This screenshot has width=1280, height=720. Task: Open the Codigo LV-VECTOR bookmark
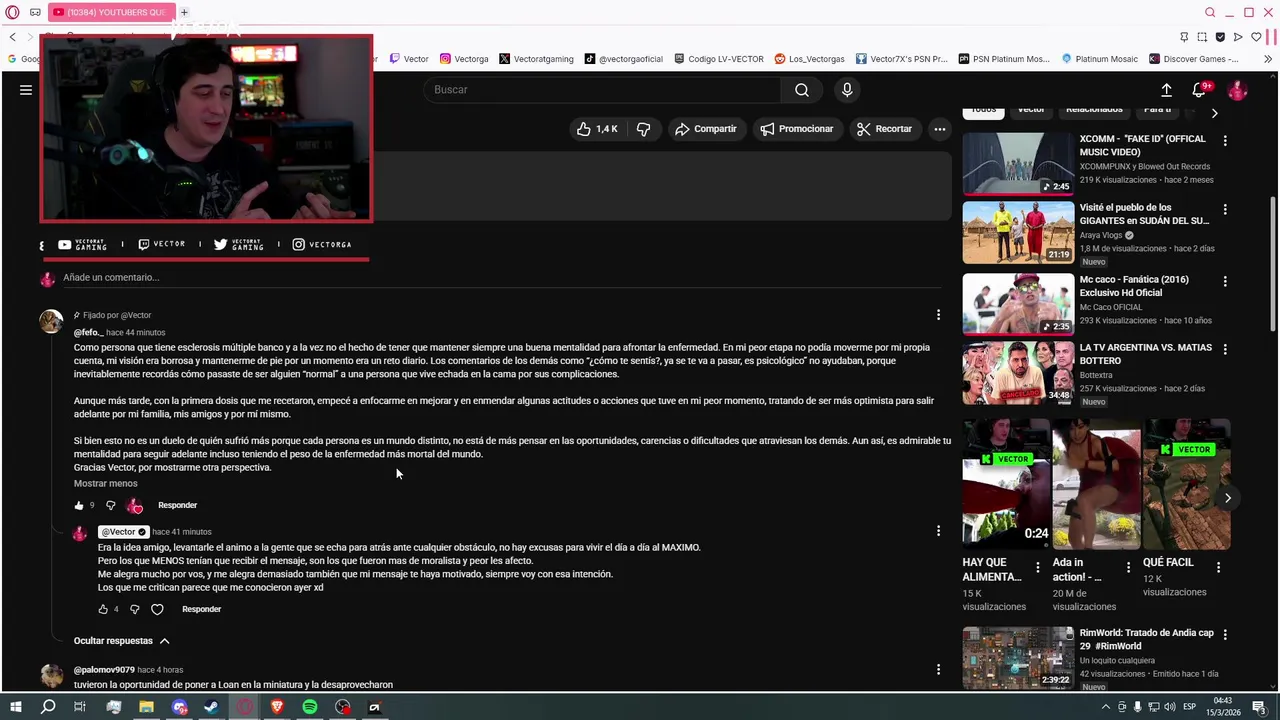[719, 59]
